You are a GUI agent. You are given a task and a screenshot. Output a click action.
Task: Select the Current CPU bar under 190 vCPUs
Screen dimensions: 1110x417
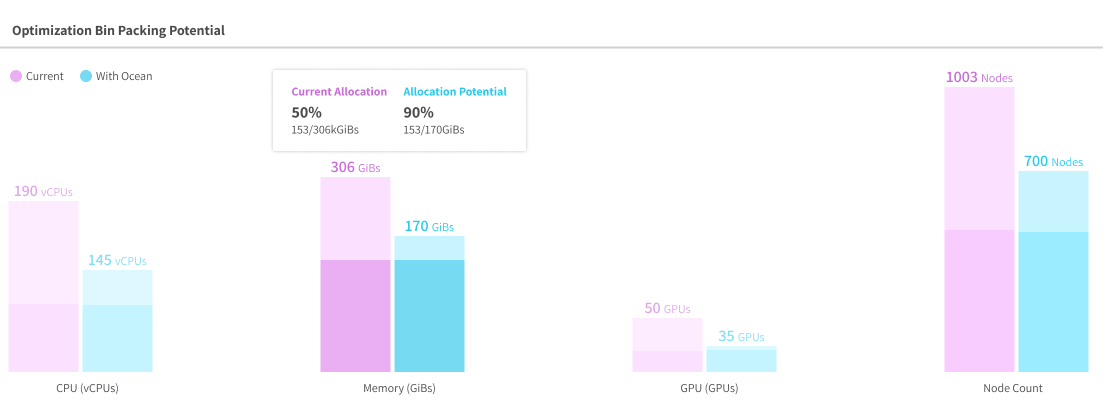coord(43,286)
